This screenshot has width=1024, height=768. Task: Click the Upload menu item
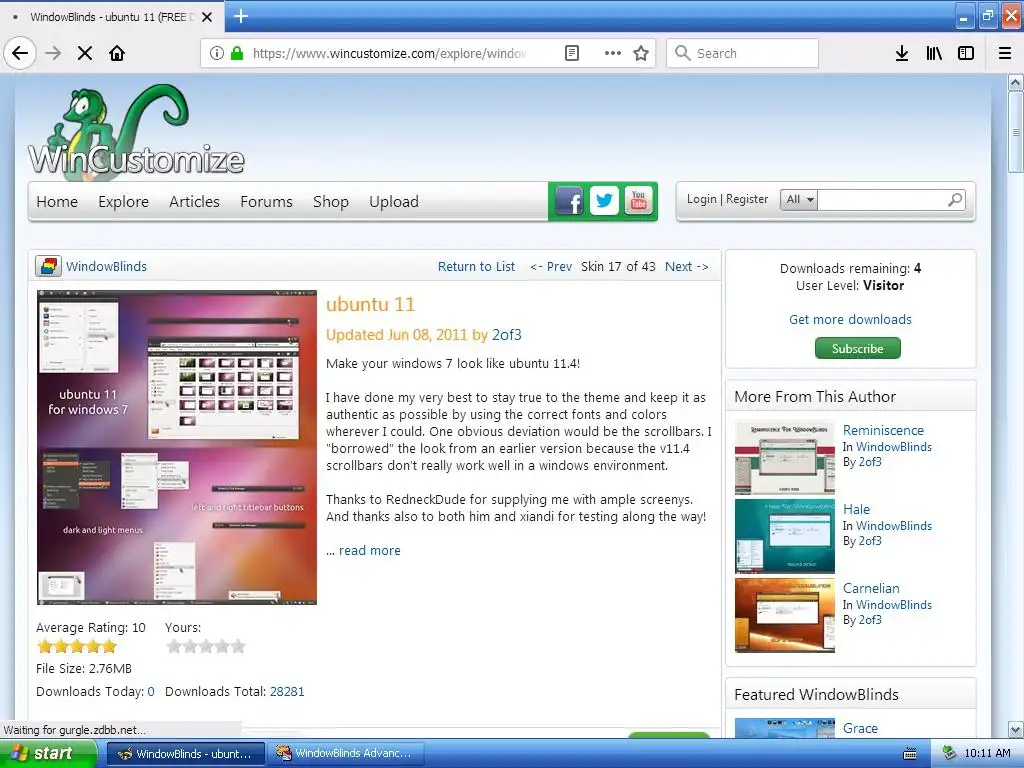394,202
